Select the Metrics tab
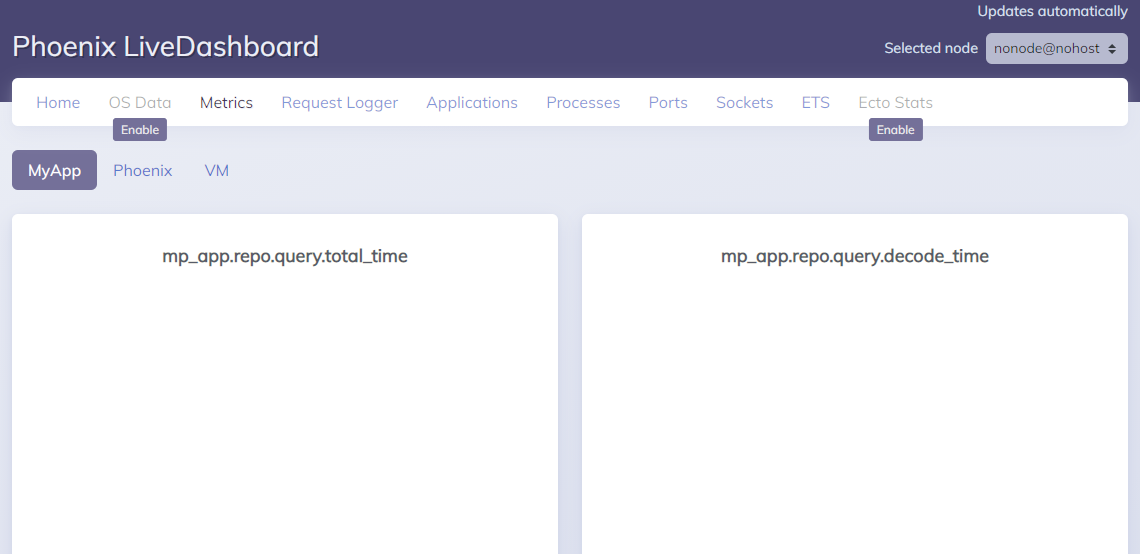Viewport: 1140px width, 554px height. [226, 103]
